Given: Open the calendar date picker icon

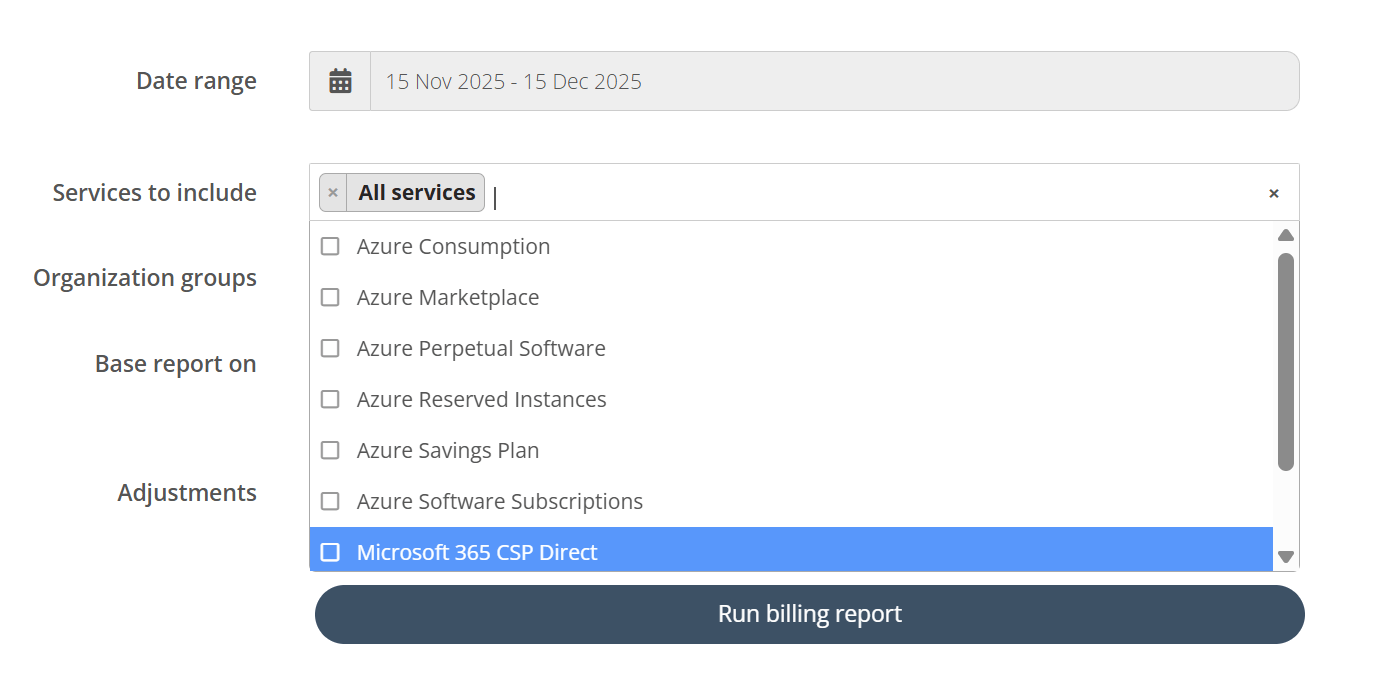Looking at the screenshot, I should tap(340, 80).
